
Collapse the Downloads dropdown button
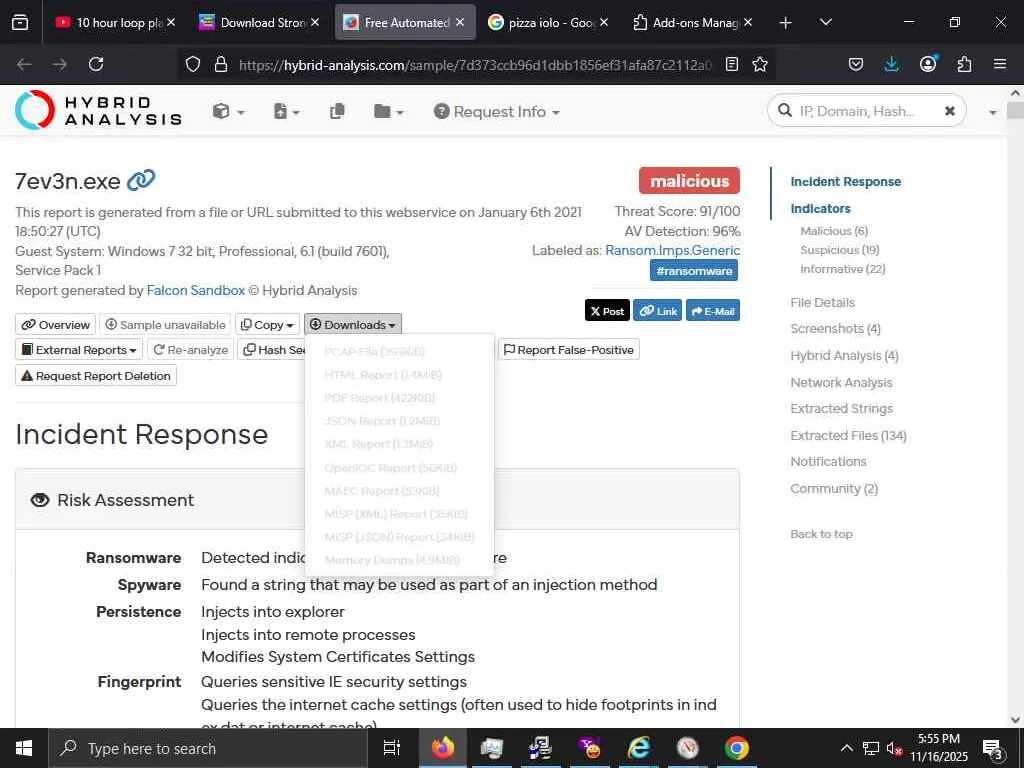click(x=353, y=325)
